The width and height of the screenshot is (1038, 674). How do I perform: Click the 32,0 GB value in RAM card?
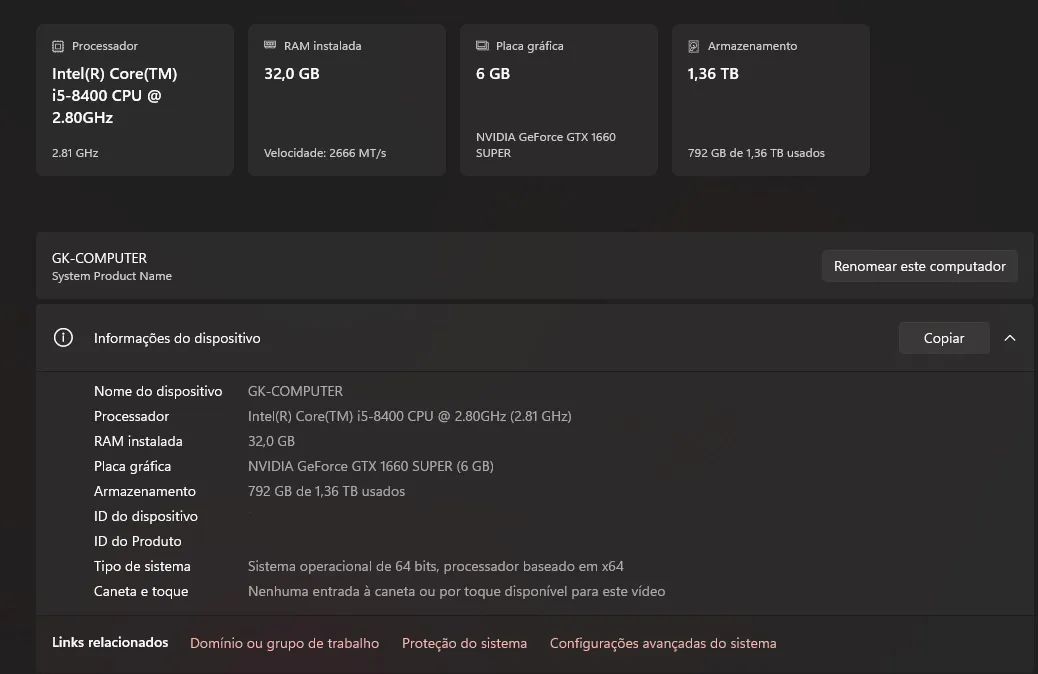point(292,73)
